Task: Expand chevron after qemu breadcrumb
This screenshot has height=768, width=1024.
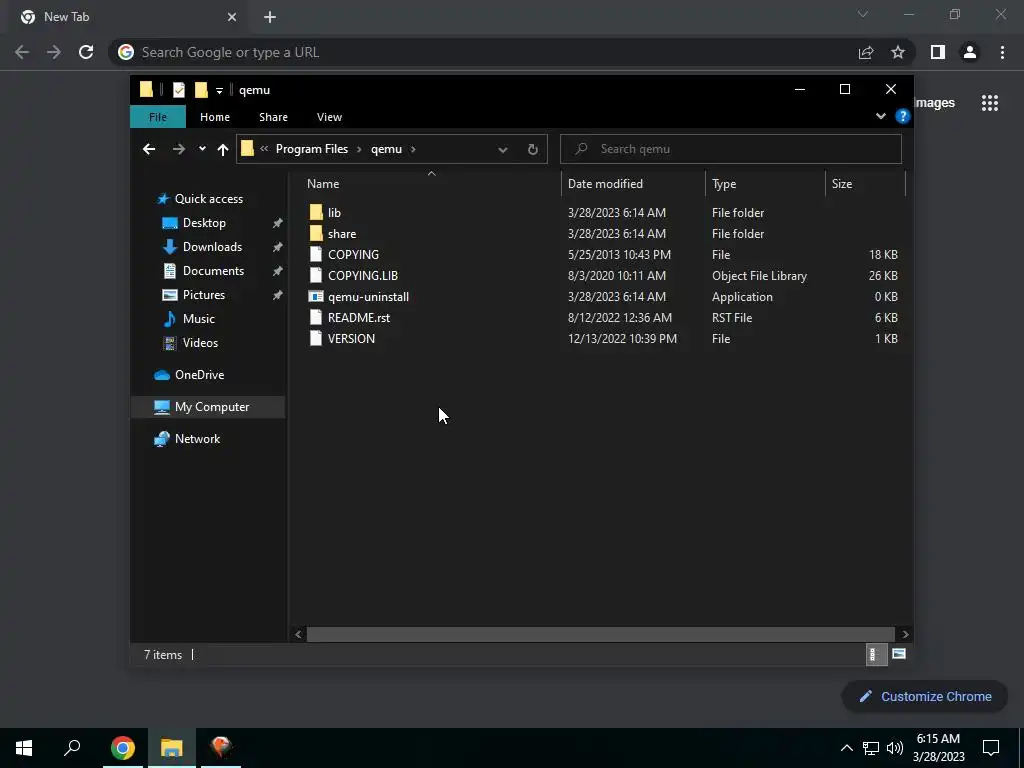Action: pos(413,149)
